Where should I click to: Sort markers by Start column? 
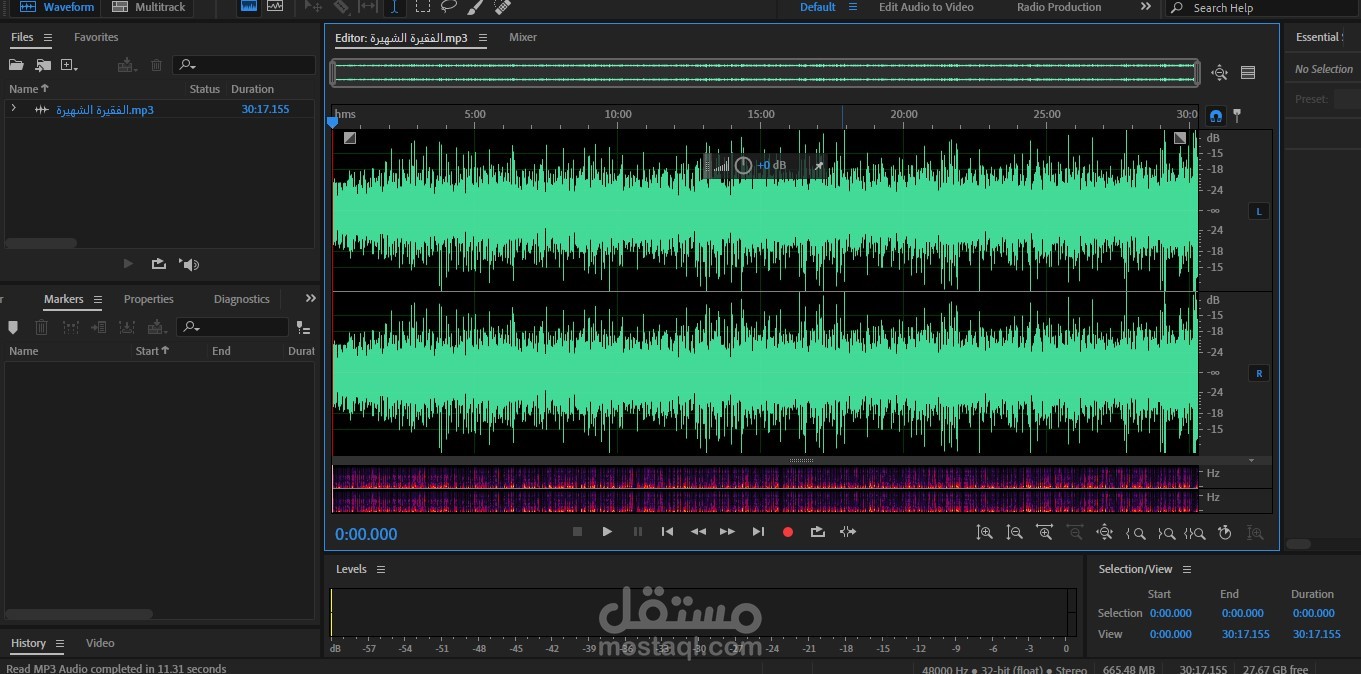click(x=152, y=351)
